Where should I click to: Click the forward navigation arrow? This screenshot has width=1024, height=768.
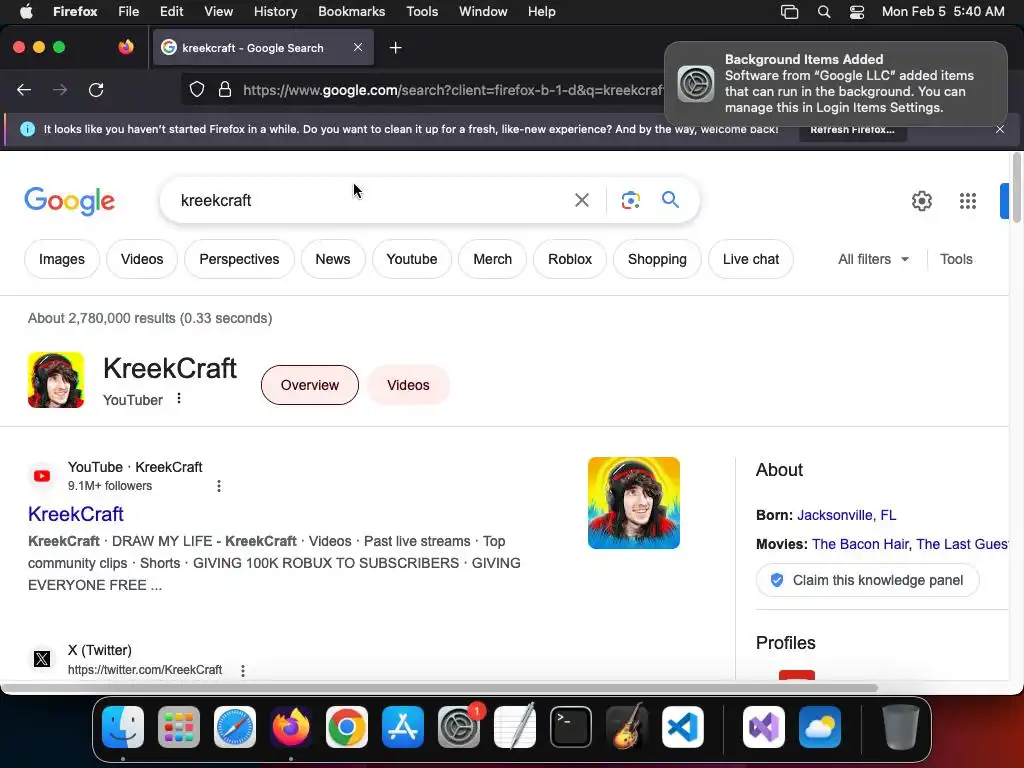click(x=60, y=90)
